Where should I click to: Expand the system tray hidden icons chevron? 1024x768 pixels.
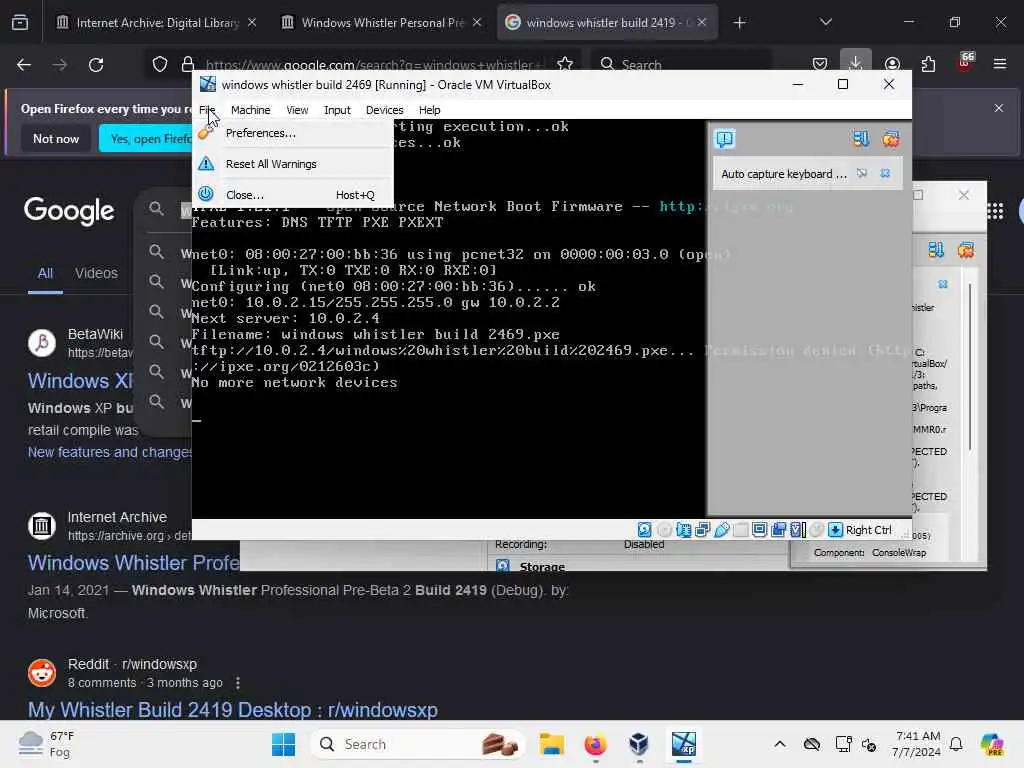tap(780, 744)
